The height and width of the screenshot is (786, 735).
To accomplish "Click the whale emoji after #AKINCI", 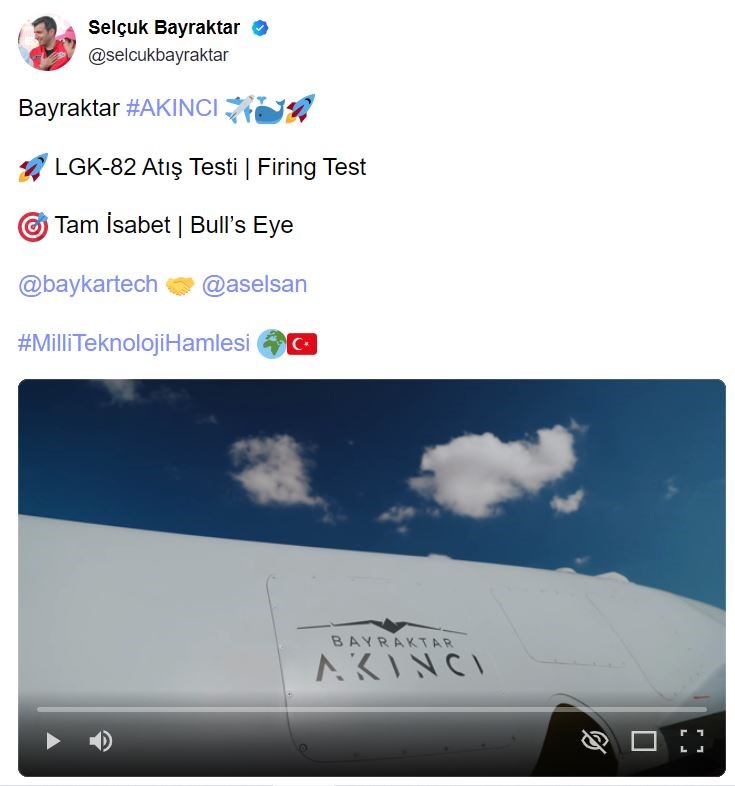I will [x=269, y=108].
